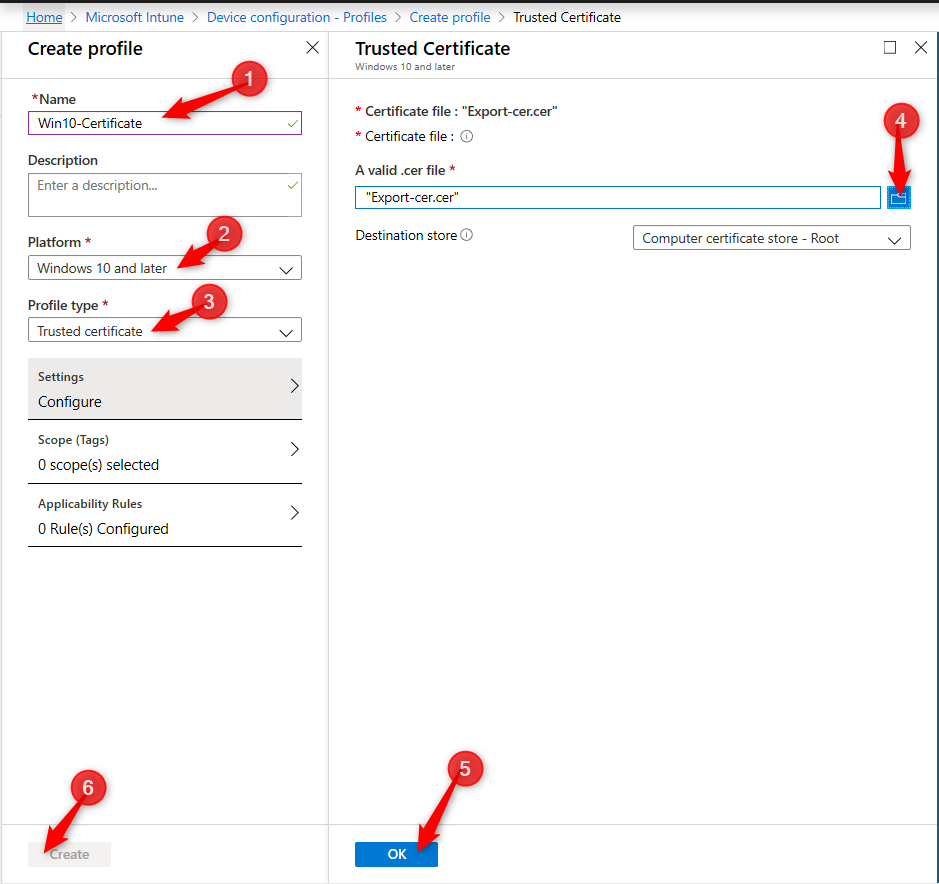Click the Description text box
Viewport: 939px width, 884px height.
(x=165, y=195)
